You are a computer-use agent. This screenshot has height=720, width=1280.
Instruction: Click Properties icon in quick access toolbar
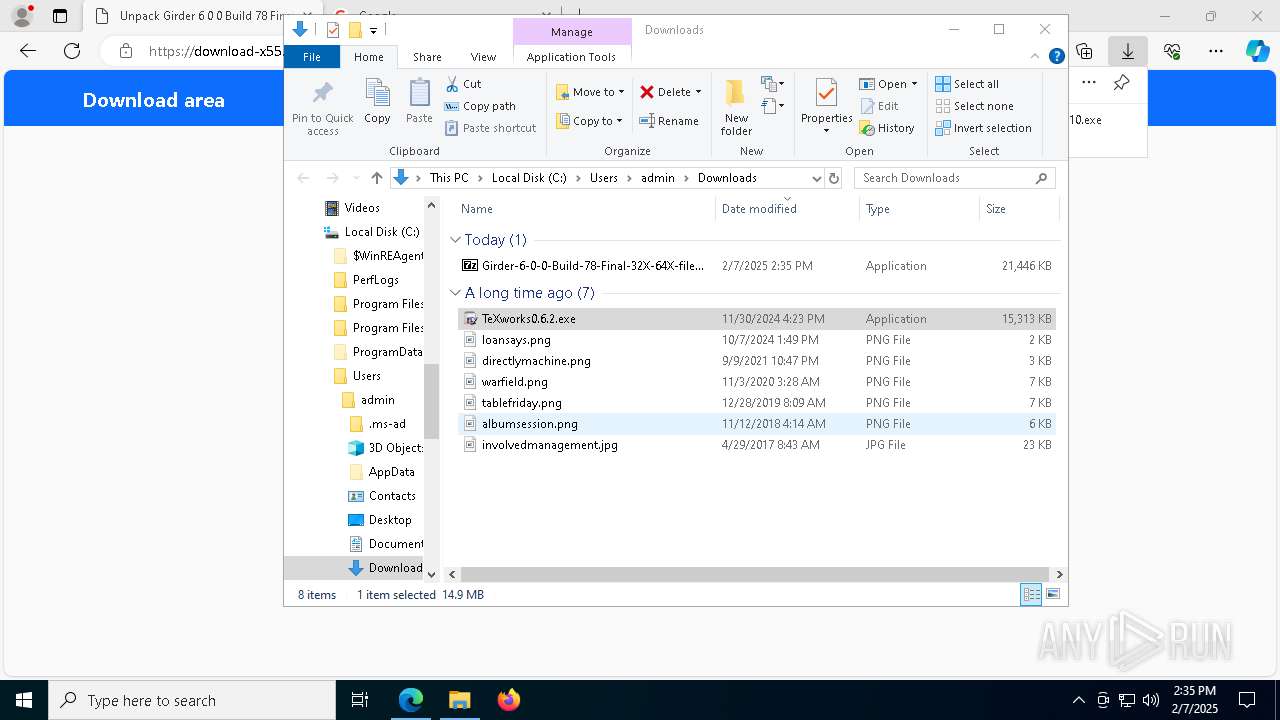tap(333, 30)
